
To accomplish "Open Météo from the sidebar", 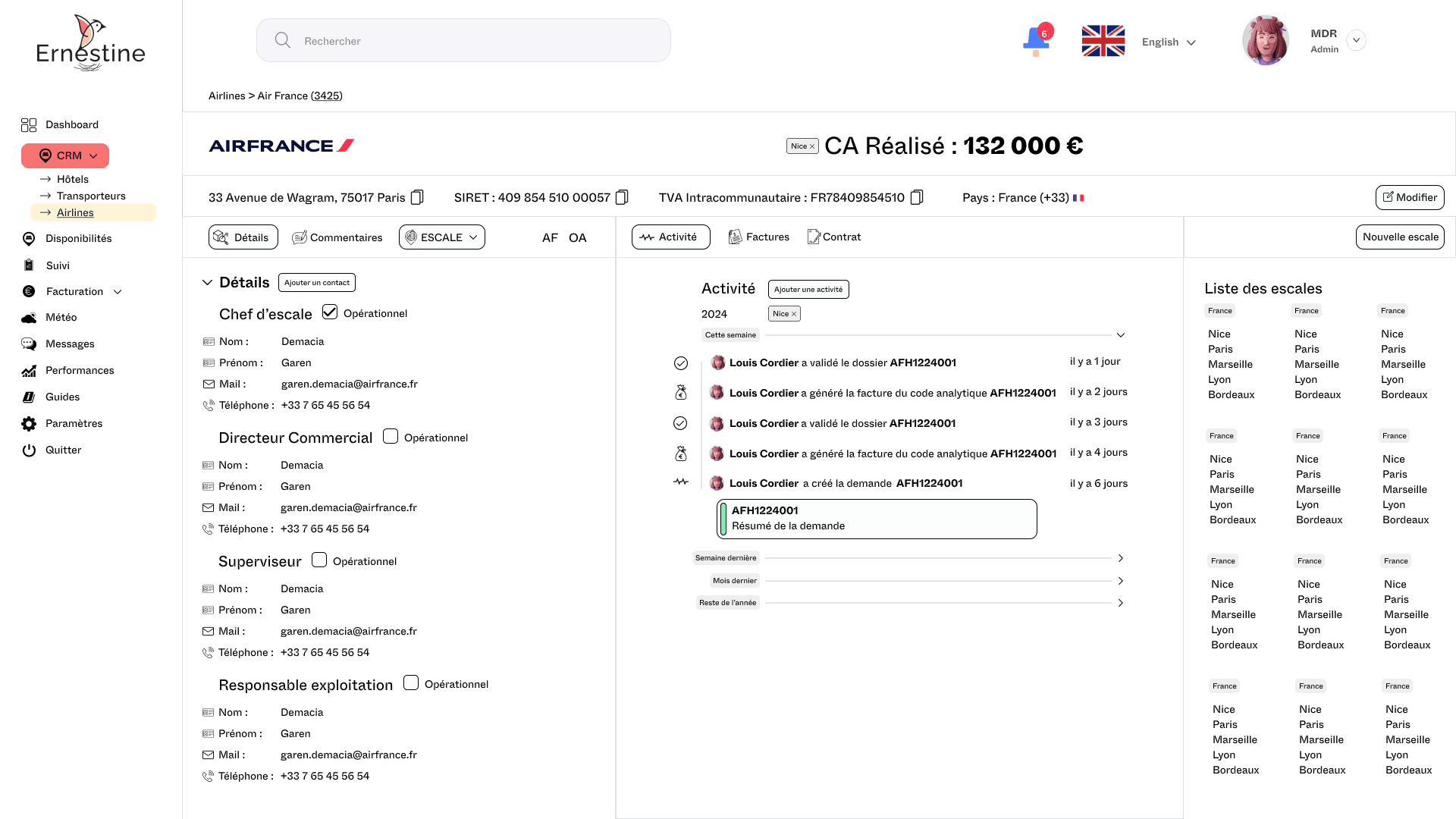I will point(61,317).
